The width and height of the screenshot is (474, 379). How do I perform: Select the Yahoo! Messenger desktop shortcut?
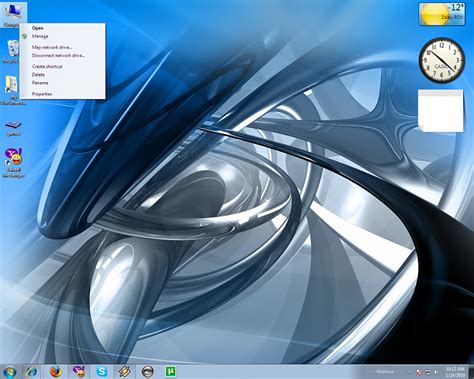[x=13, y=163]
